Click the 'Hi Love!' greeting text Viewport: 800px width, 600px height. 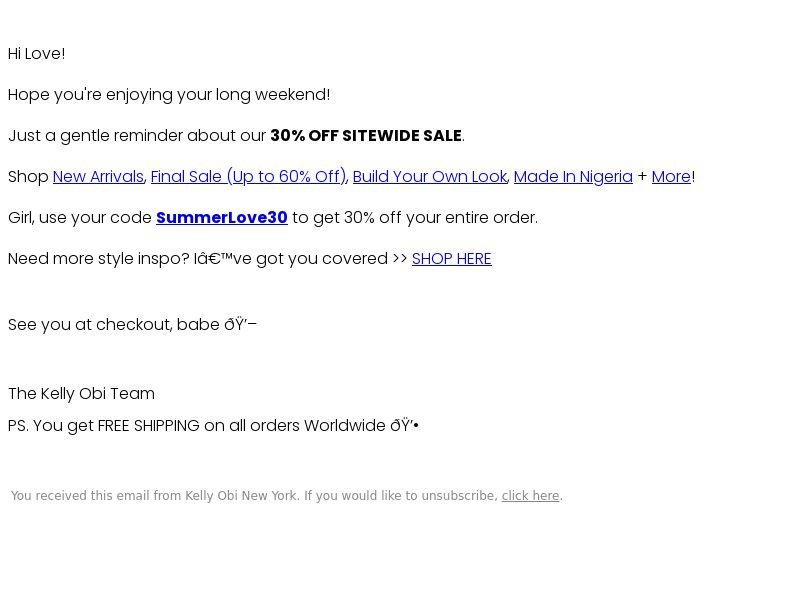pos(37,54)
